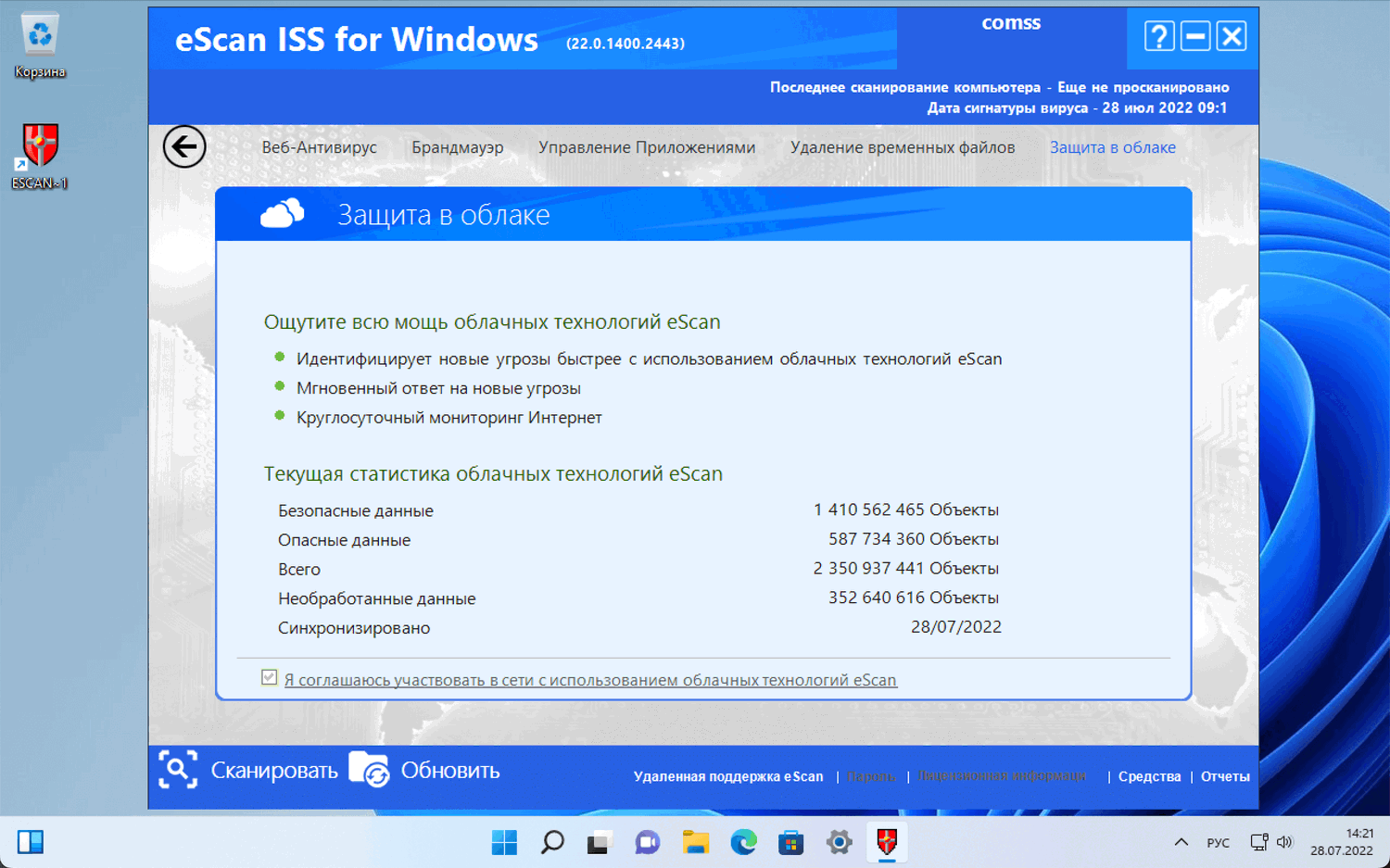Click the Текущая статистика облачных технологий heading
Image resolution: width=1390 pixels, height=868 pixels.
click(493, 473)
